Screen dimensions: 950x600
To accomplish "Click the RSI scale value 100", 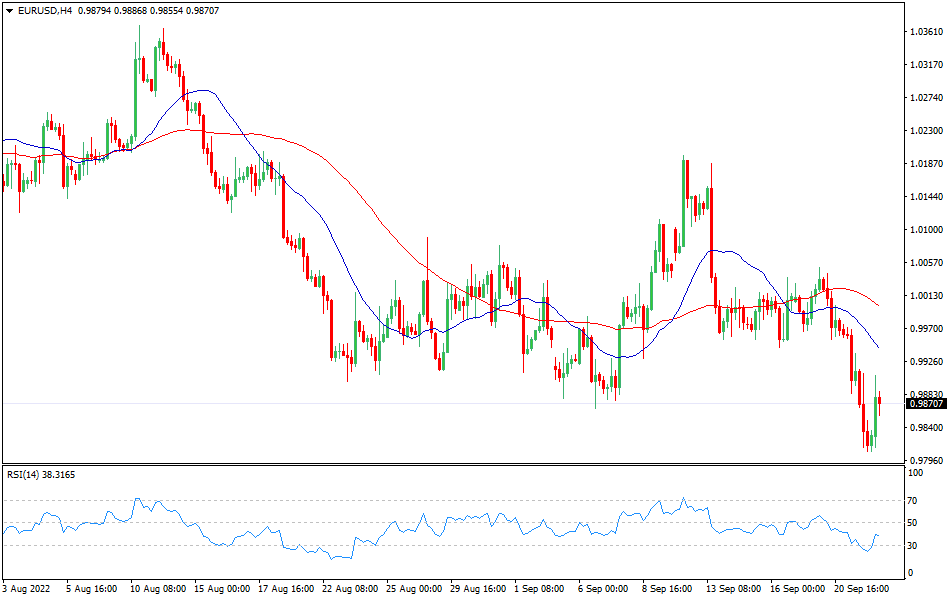I will [x=915, y=473].
